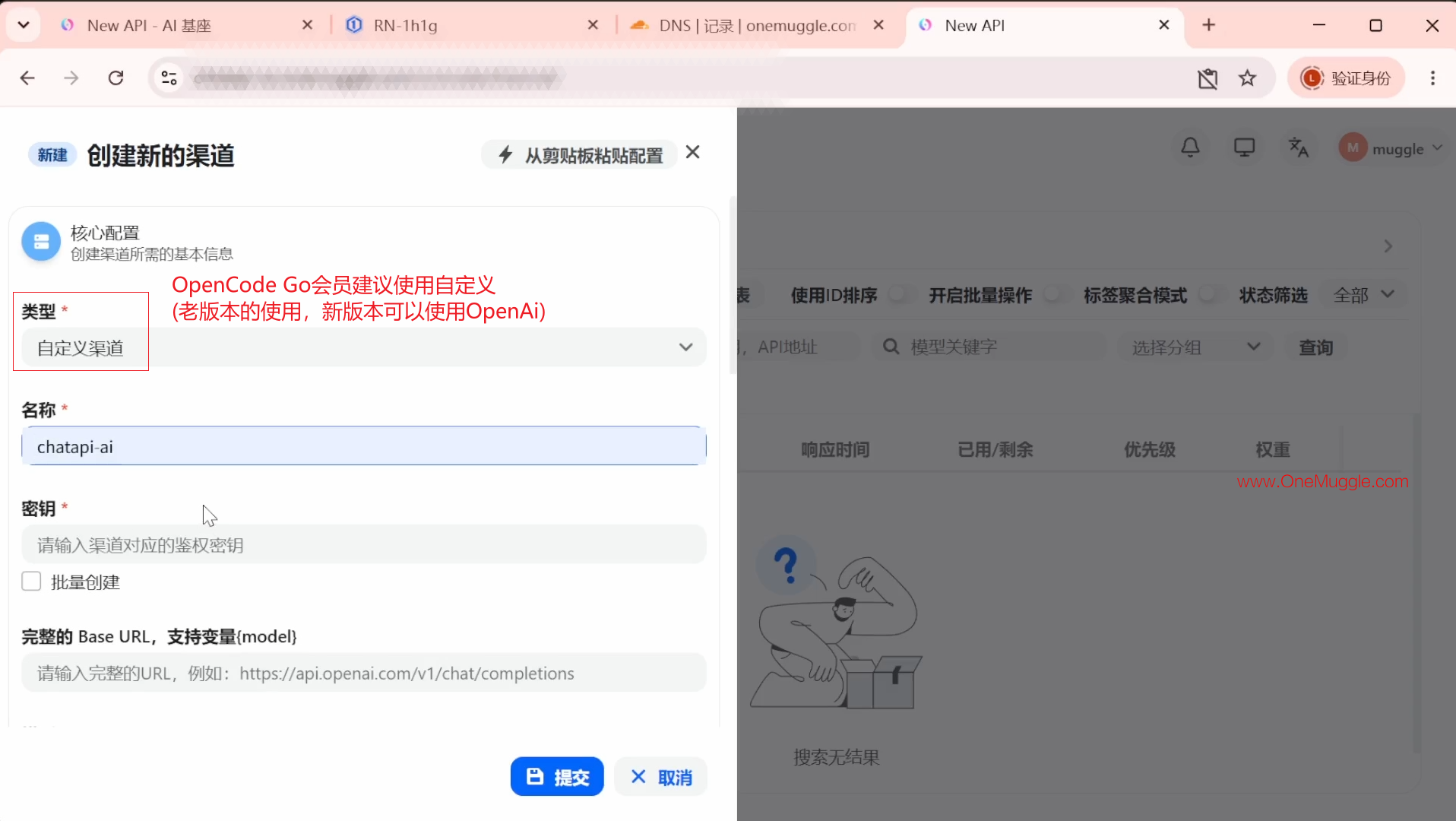Select the active New API tab
The image size is (1456, 821).
tap(1045, 25)
